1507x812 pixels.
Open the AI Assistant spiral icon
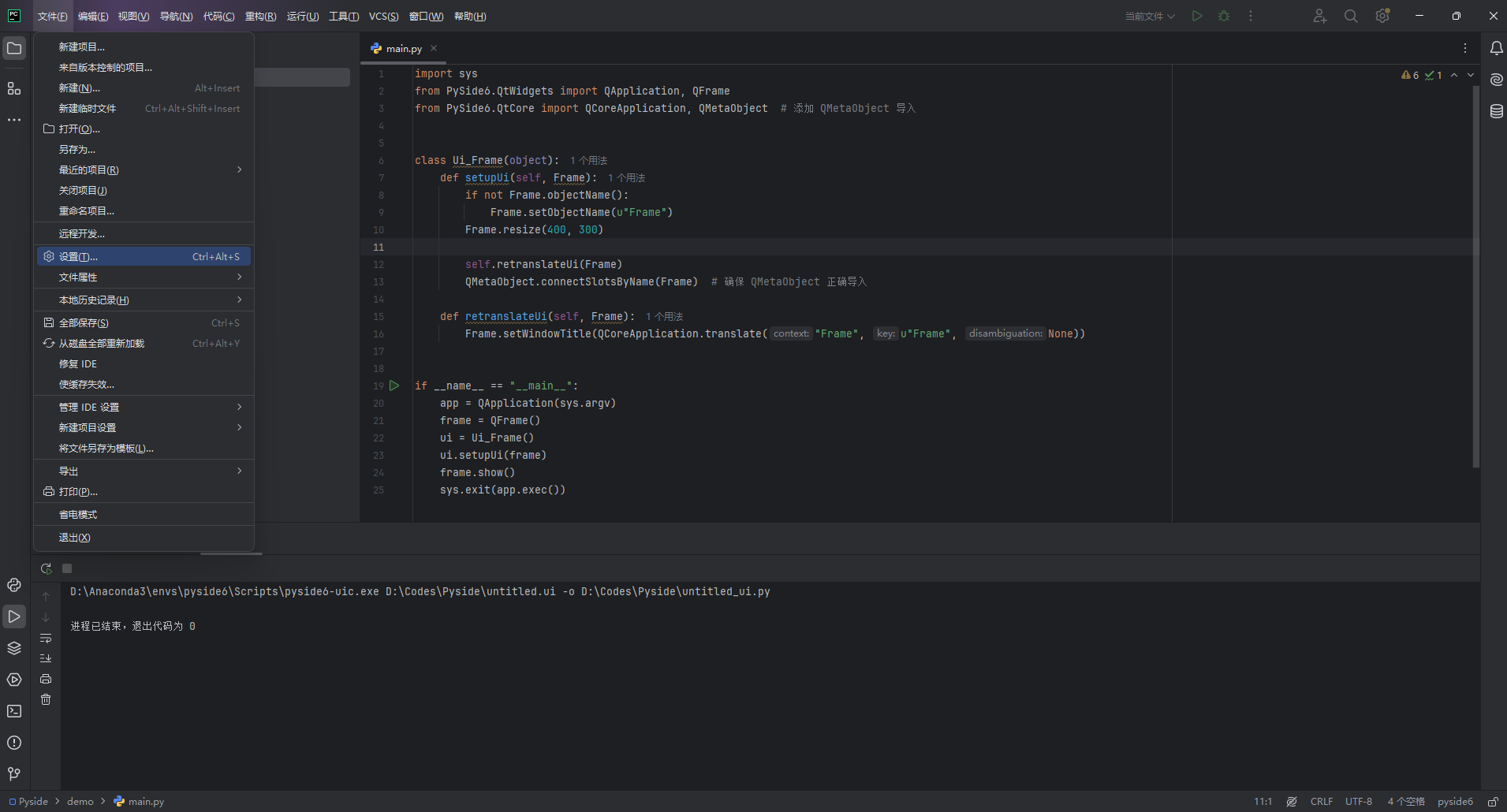[1496, 80]
